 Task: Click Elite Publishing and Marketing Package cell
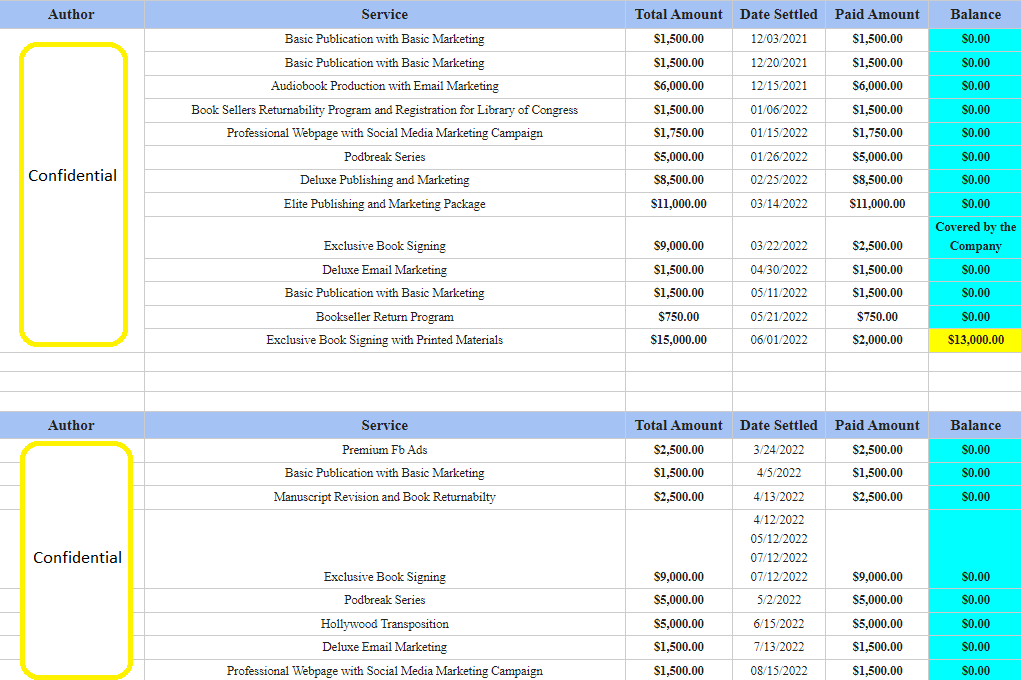point(385,204)
